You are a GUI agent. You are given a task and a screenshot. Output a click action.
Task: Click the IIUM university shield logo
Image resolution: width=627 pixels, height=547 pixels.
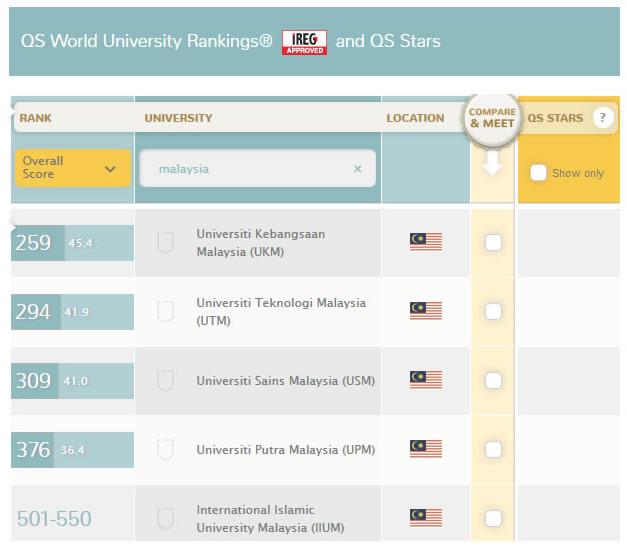[x=165, y=519]
